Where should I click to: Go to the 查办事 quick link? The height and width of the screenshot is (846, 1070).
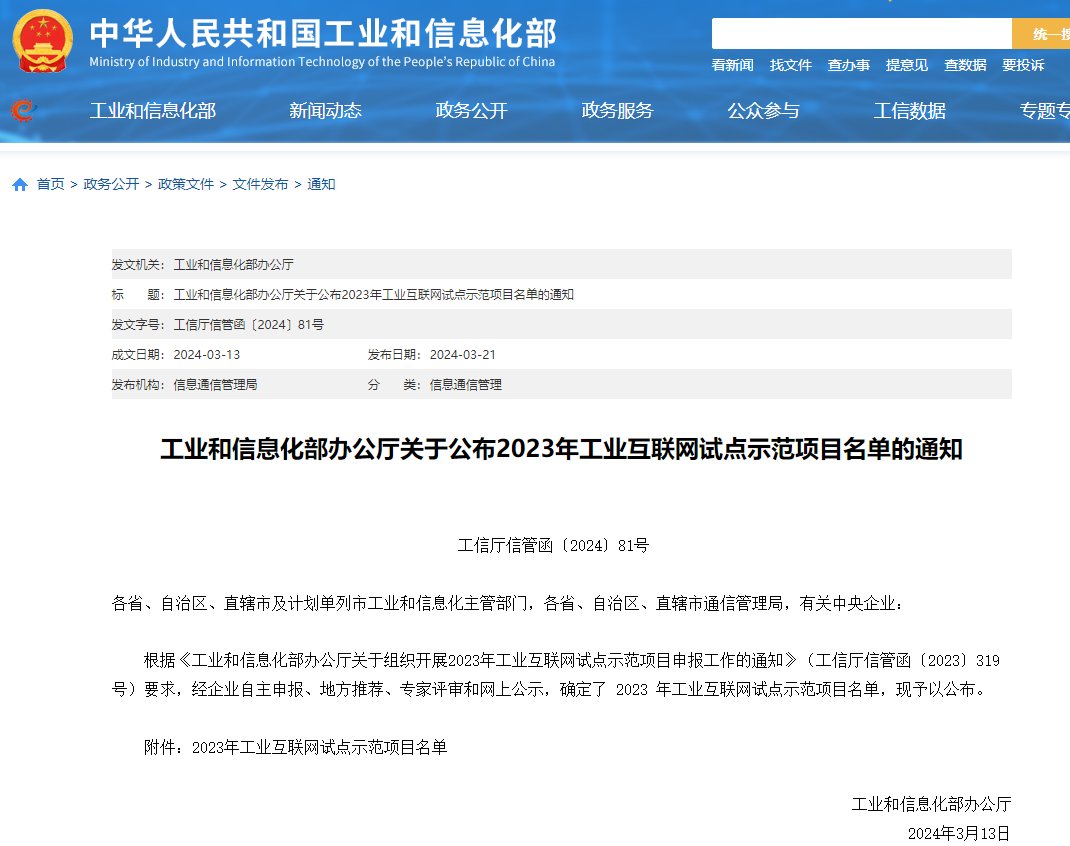pos(848,65)
